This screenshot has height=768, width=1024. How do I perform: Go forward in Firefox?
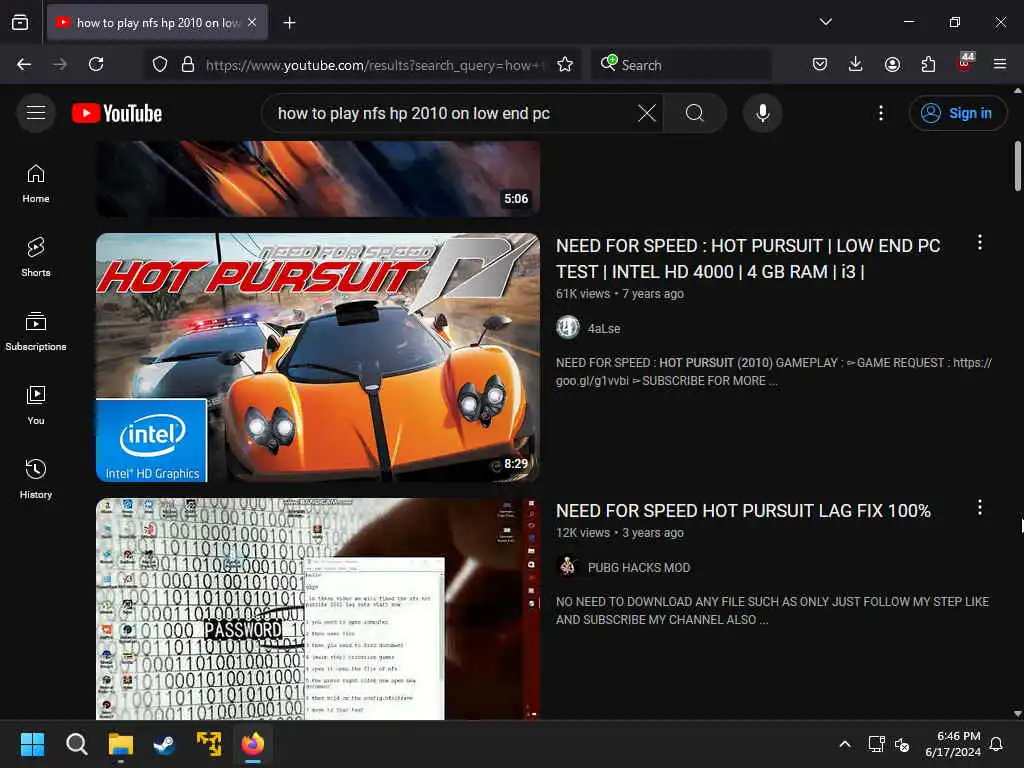[x=60, y=64]
